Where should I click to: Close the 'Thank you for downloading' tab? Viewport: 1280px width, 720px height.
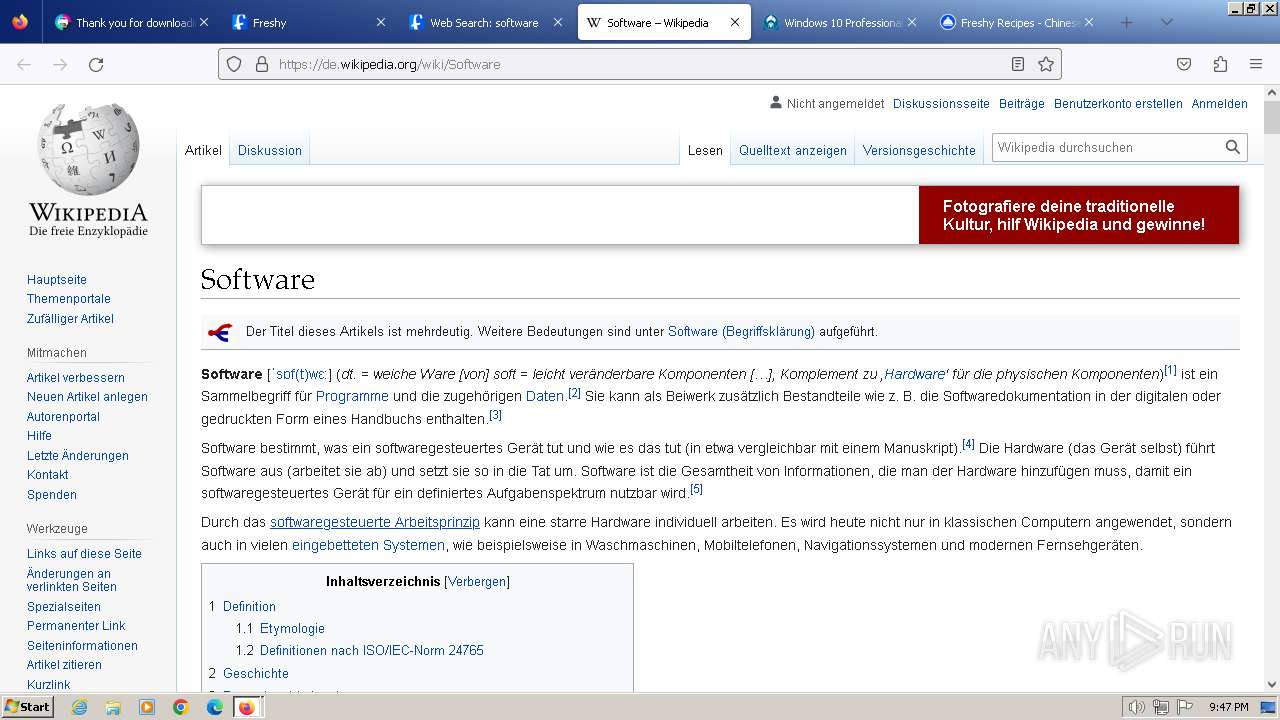click(204, 22)
